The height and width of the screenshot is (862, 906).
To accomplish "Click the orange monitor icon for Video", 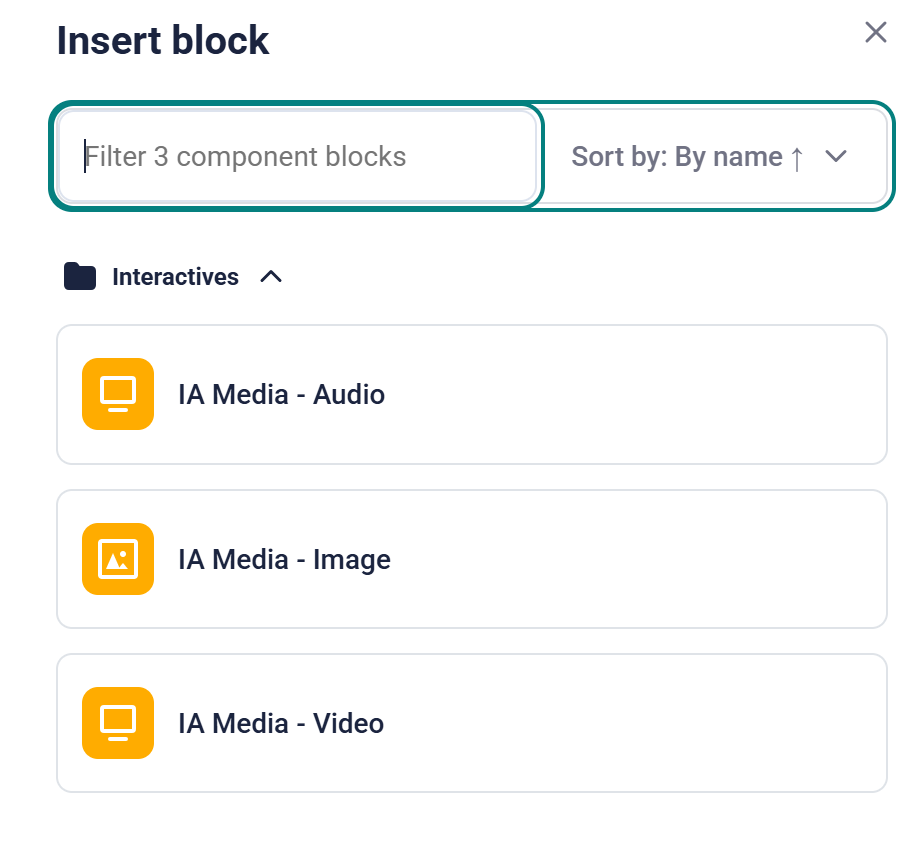I will coord(118,723).
